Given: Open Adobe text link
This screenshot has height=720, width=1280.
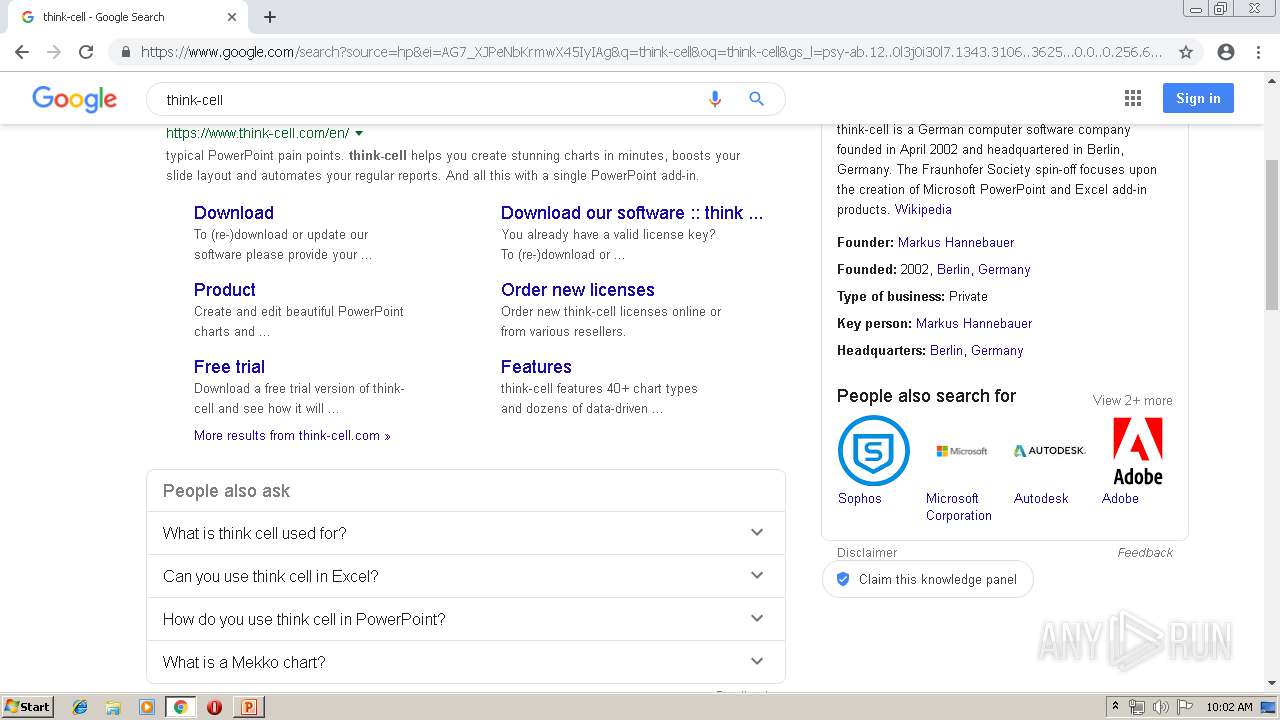Looking at the screenshot, I should pos(1120,498).
